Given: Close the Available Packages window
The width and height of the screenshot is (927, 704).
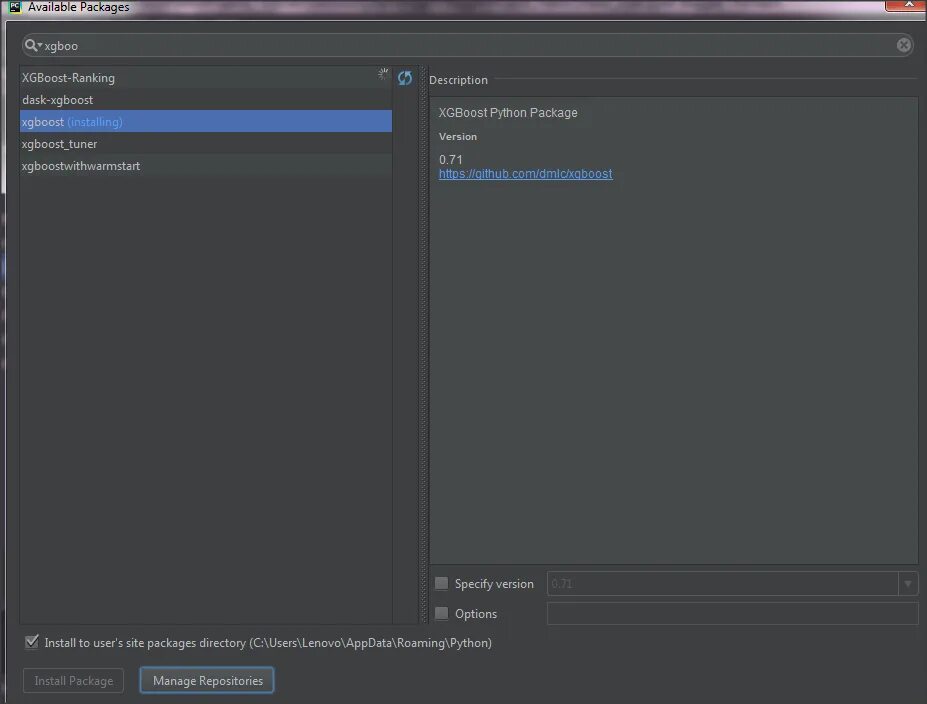Looking at the screenshot, I should tap(906, 5).
